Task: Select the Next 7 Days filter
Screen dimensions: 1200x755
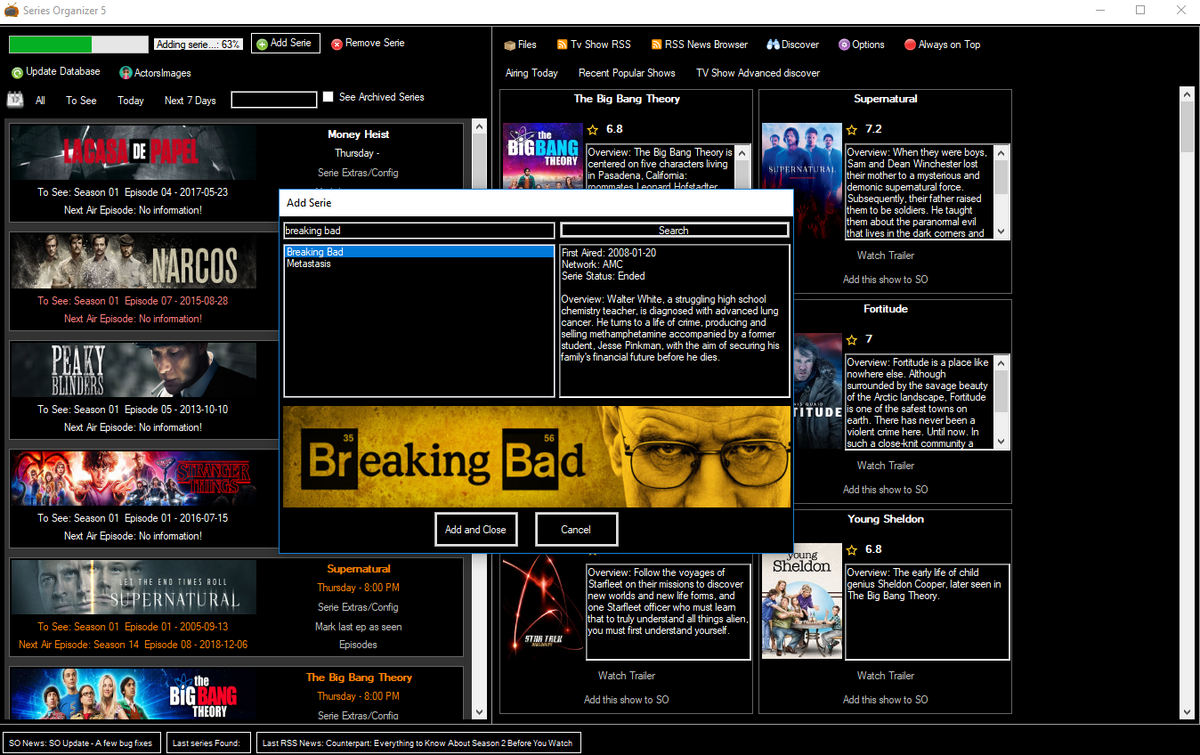Action: [190, 100]
